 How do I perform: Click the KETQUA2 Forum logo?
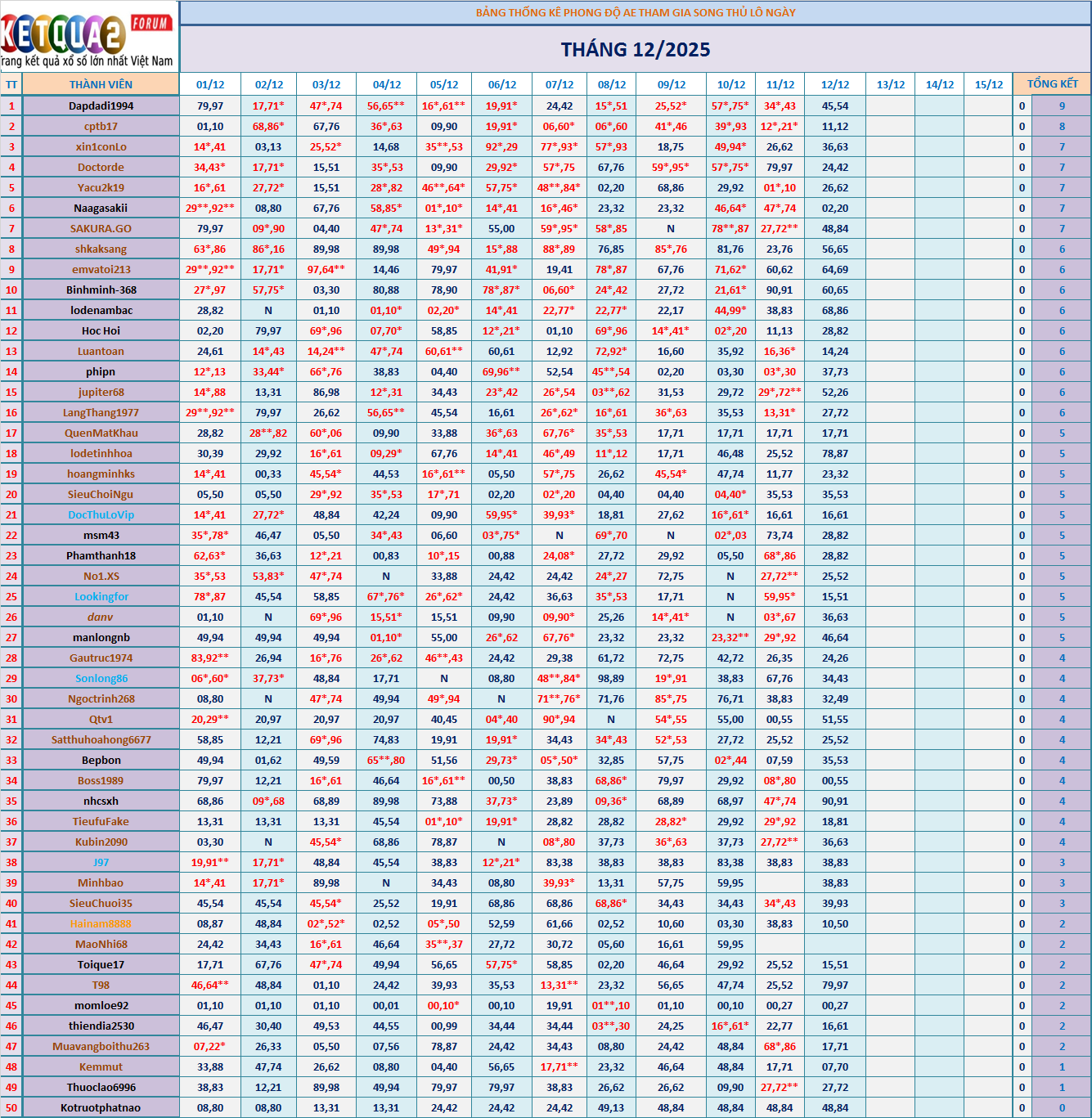tap(88, 37)
